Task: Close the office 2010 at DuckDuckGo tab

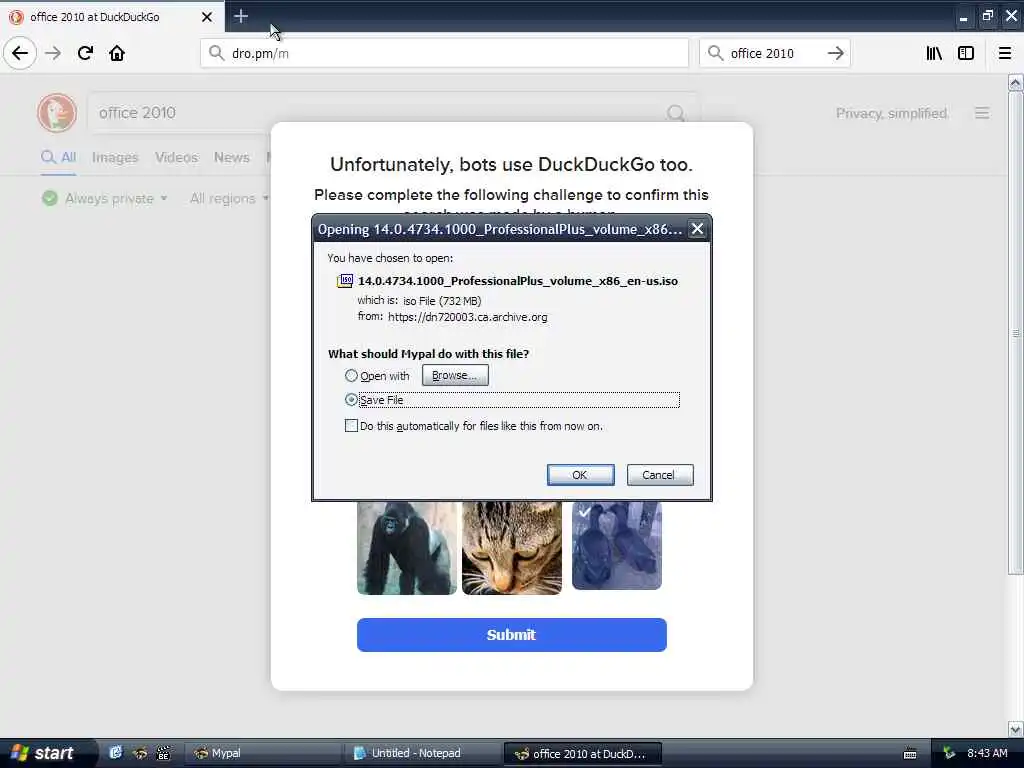Action: (206, 17)
